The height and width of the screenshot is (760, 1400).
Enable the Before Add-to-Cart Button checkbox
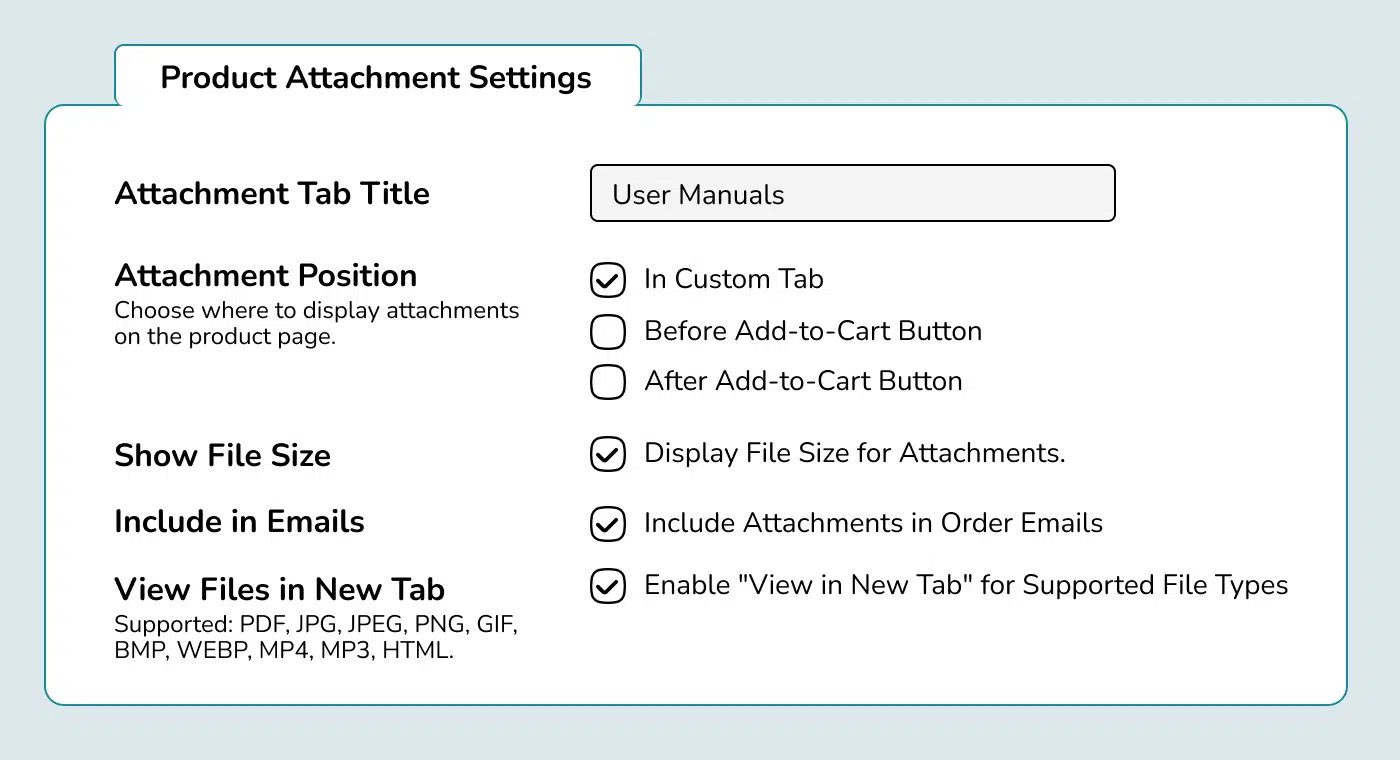pos(608,332)
